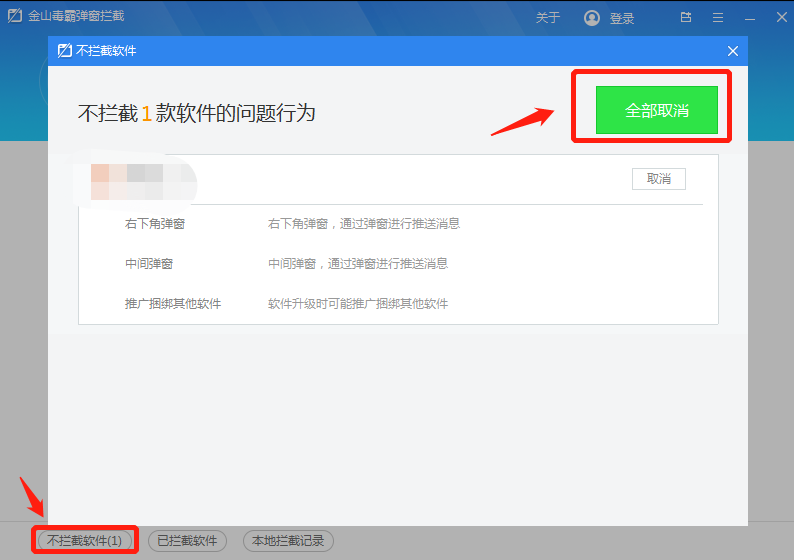Click the 不拦截1款软件的问题行为 heading
Viewport: 794px width, 560px height.
coord(197,113)
